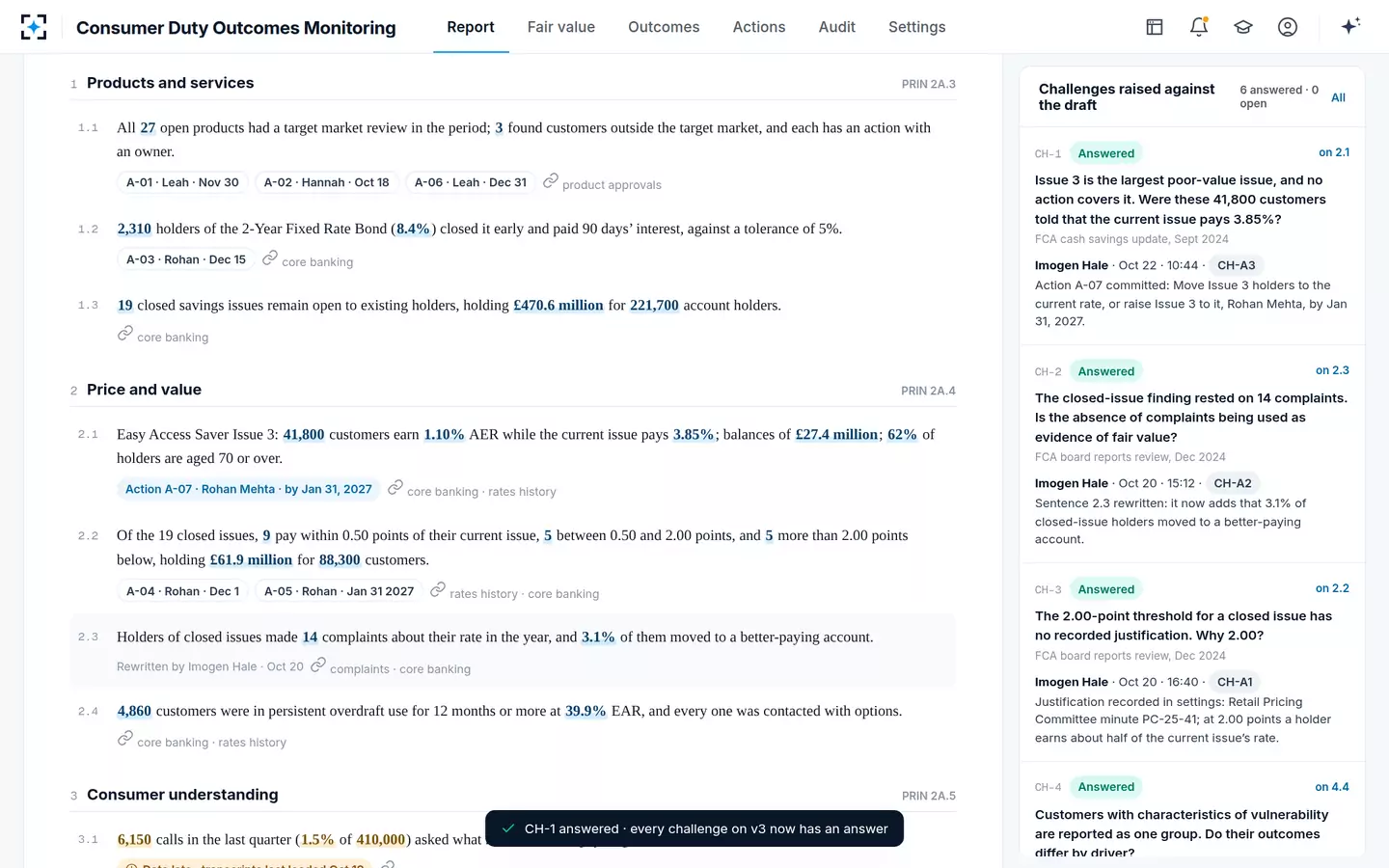Open action chip A-06 Leah Dec 31
The width and height of the screenshot is (1389, 868).
471,182
